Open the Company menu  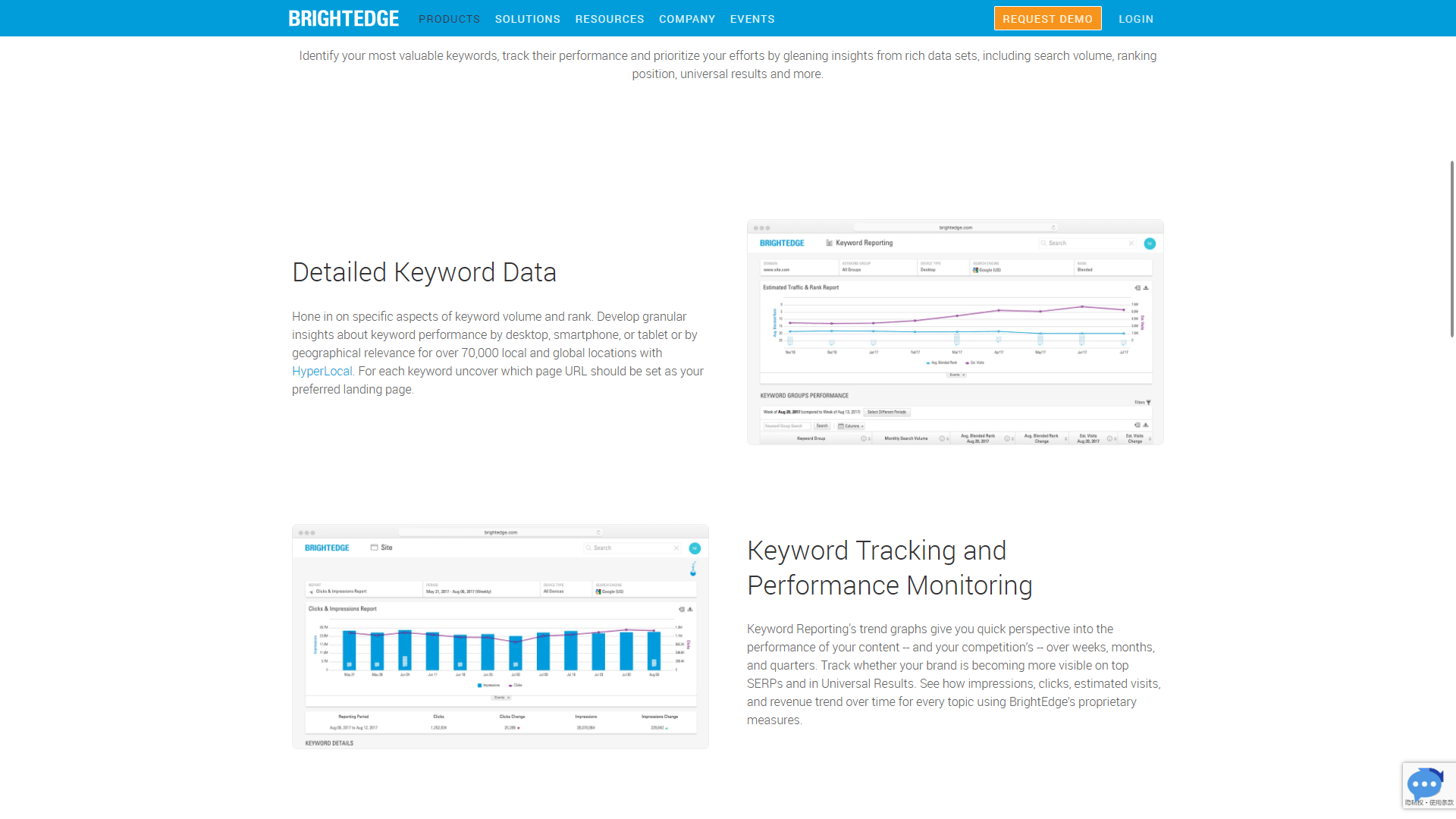click(x=686, y=19)
